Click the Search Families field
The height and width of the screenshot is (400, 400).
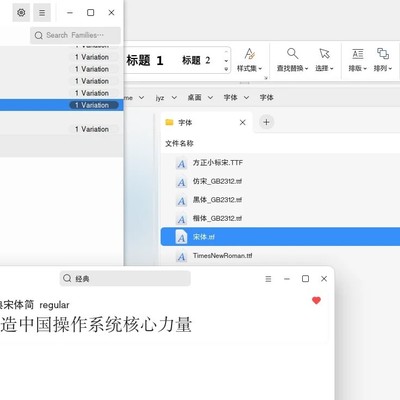coord(75,35)
